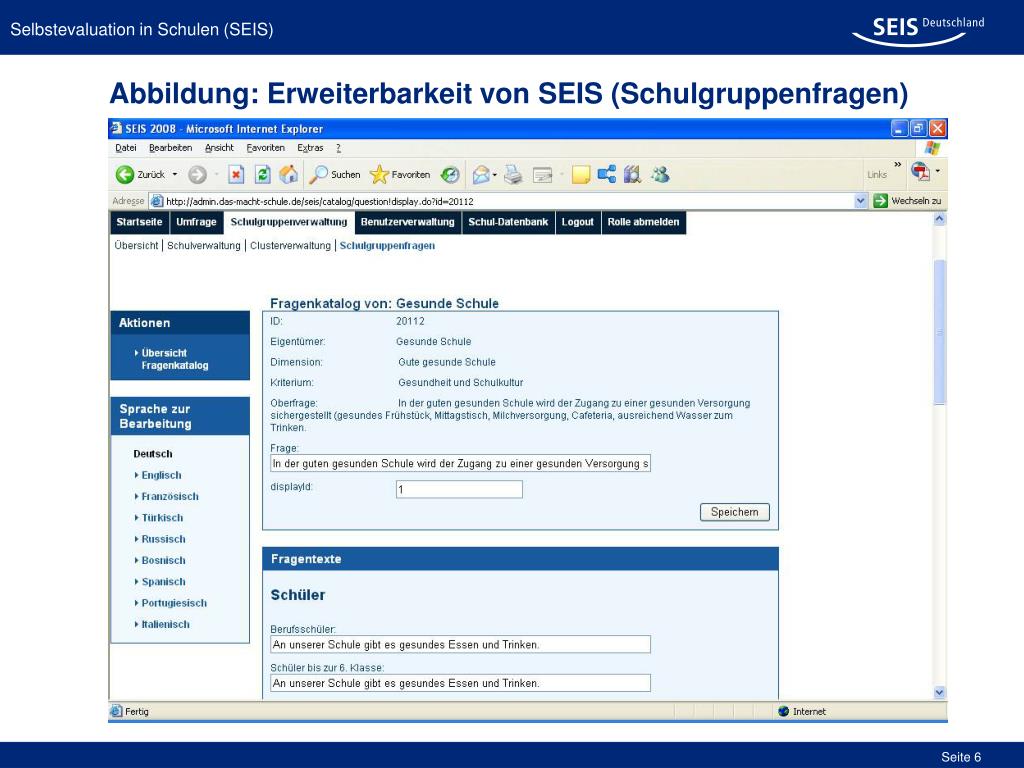The image size is (1024, 768).
Task: Click the blue share network icon
Action: pyautogui.click(x=607, y=174)
